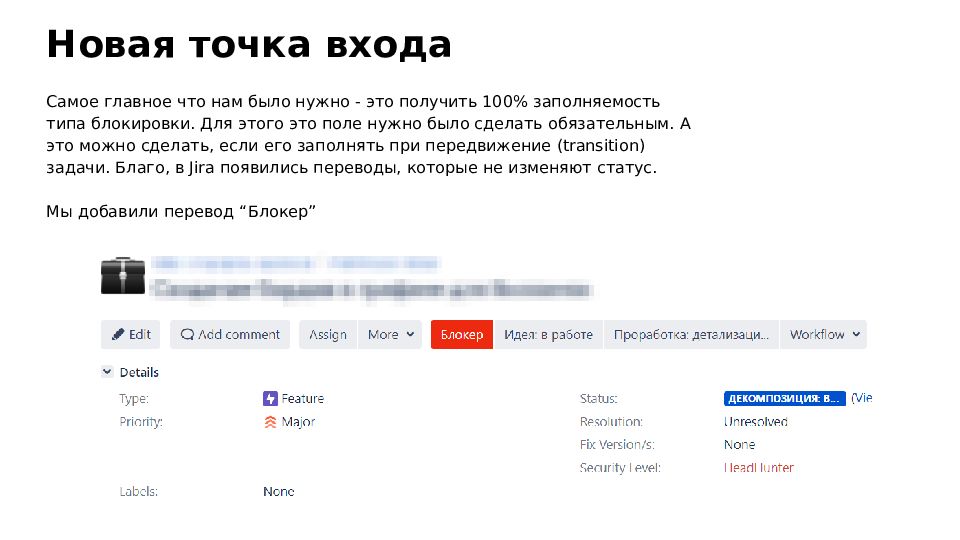Click the orange Major priority icon

(270, 422)
